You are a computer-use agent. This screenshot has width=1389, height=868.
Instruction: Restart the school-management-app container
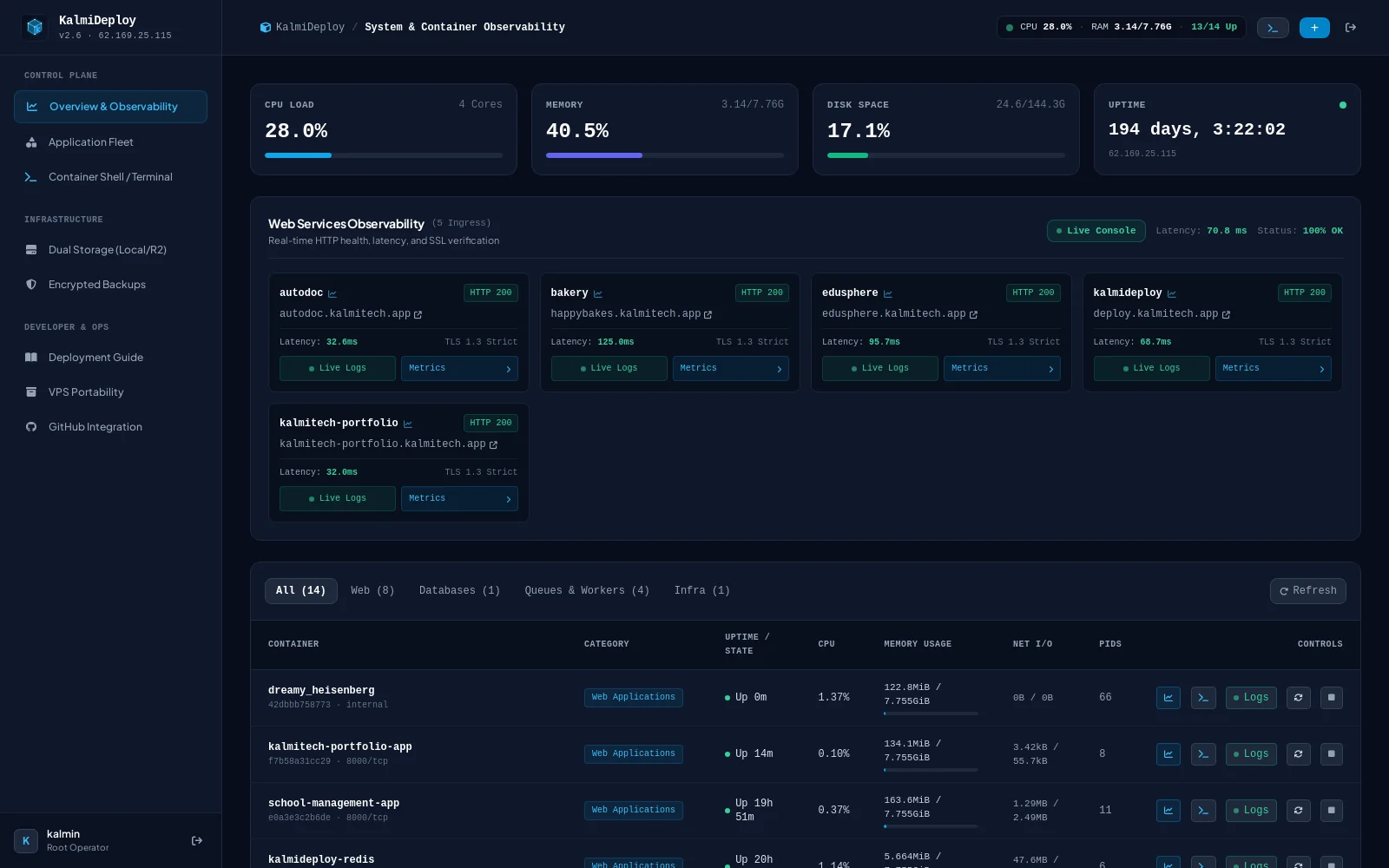tap(1299, 811)
